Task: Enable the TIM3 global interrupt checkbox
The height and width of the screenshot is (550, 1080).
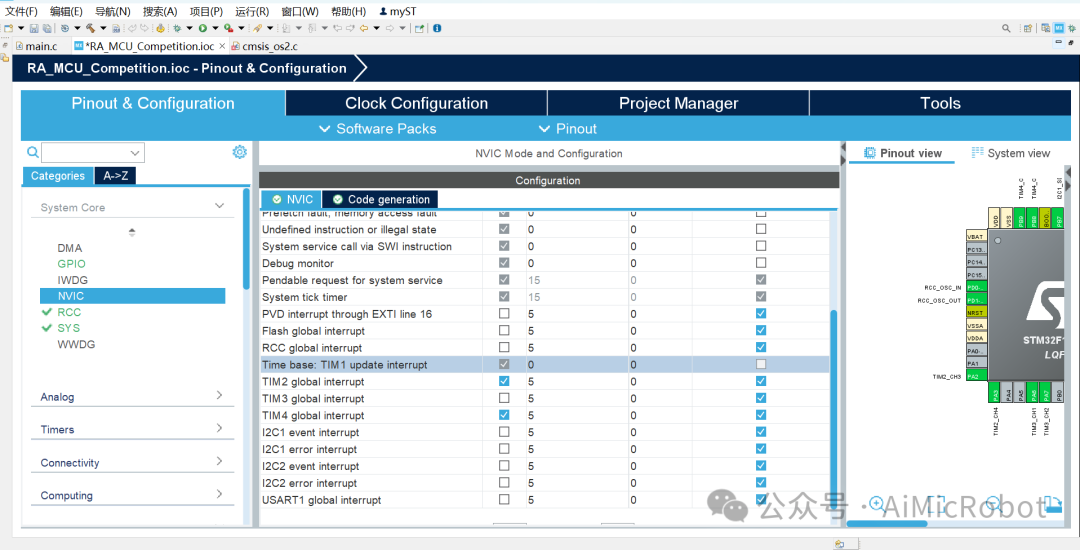Action: (x=504, y=398)
